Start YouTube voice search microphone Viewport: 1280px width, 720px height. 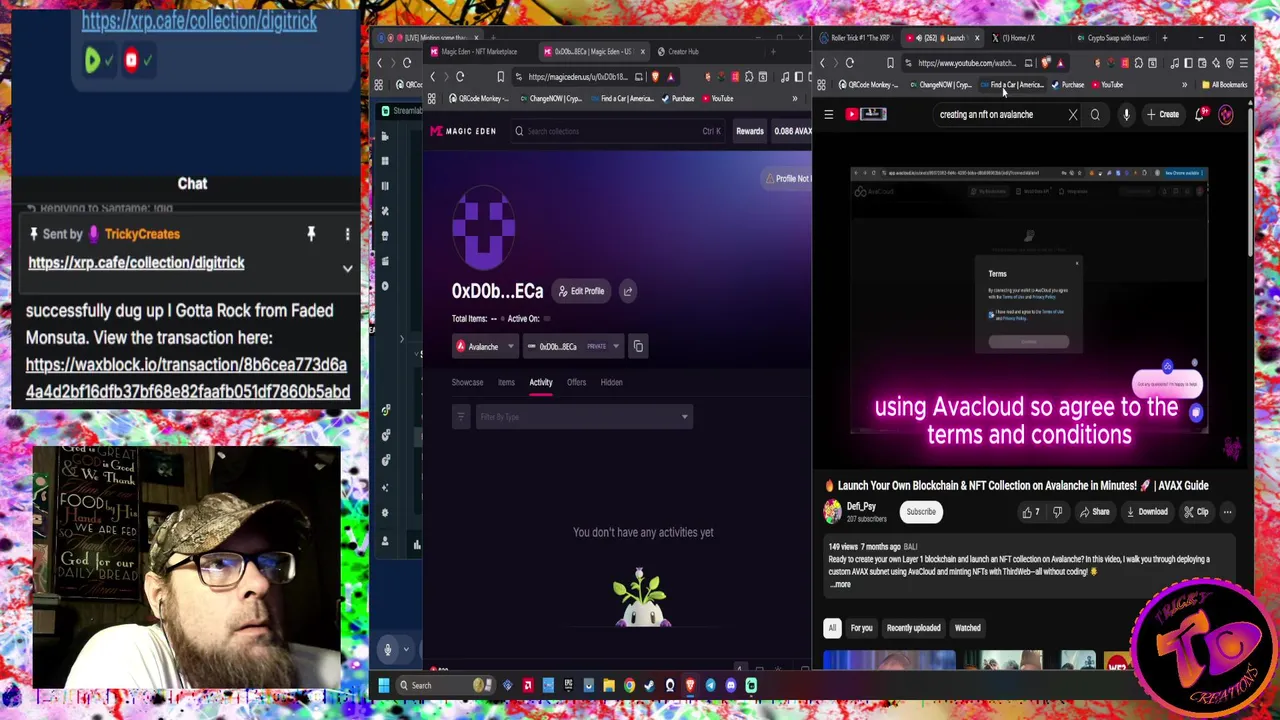click(1126, 115)
